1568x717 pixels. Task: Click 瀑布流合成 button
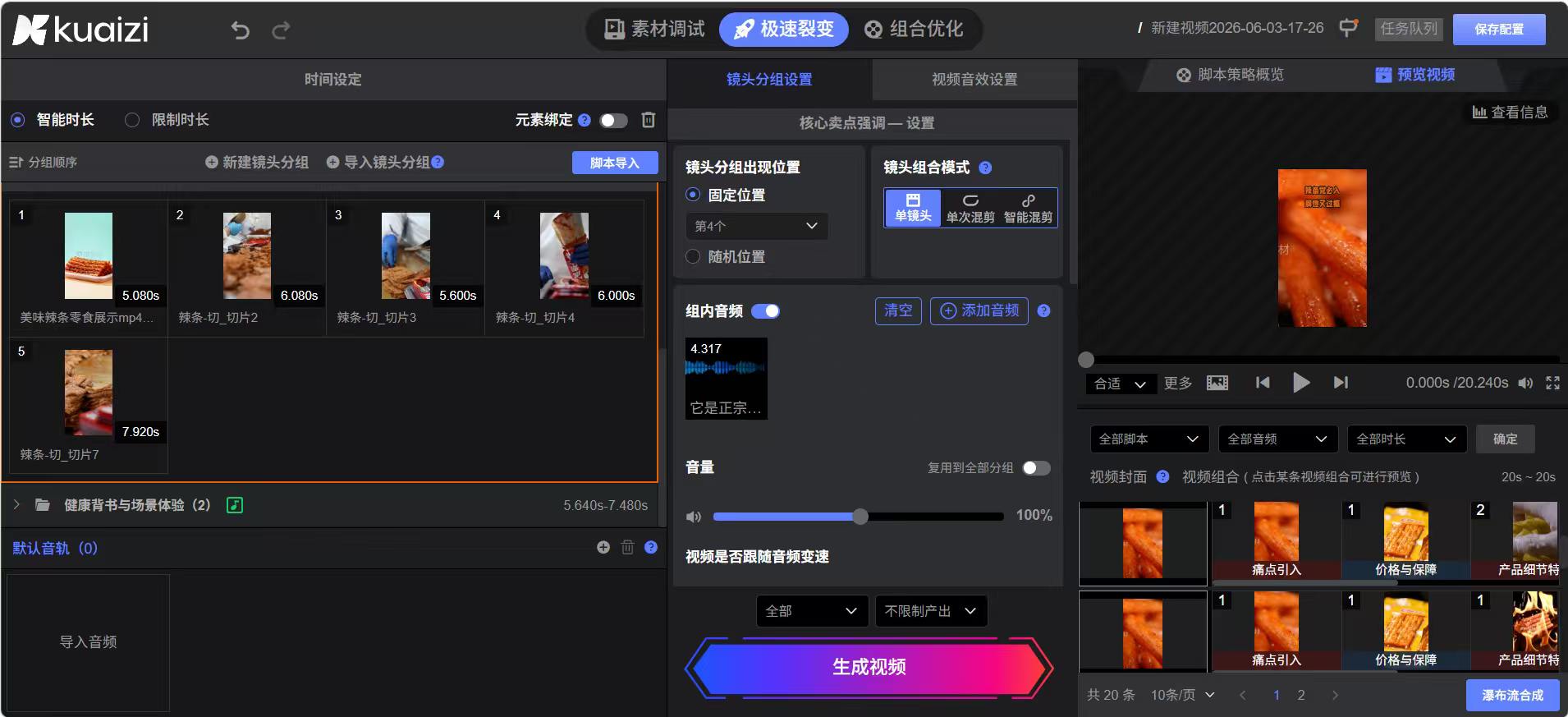1512,695
